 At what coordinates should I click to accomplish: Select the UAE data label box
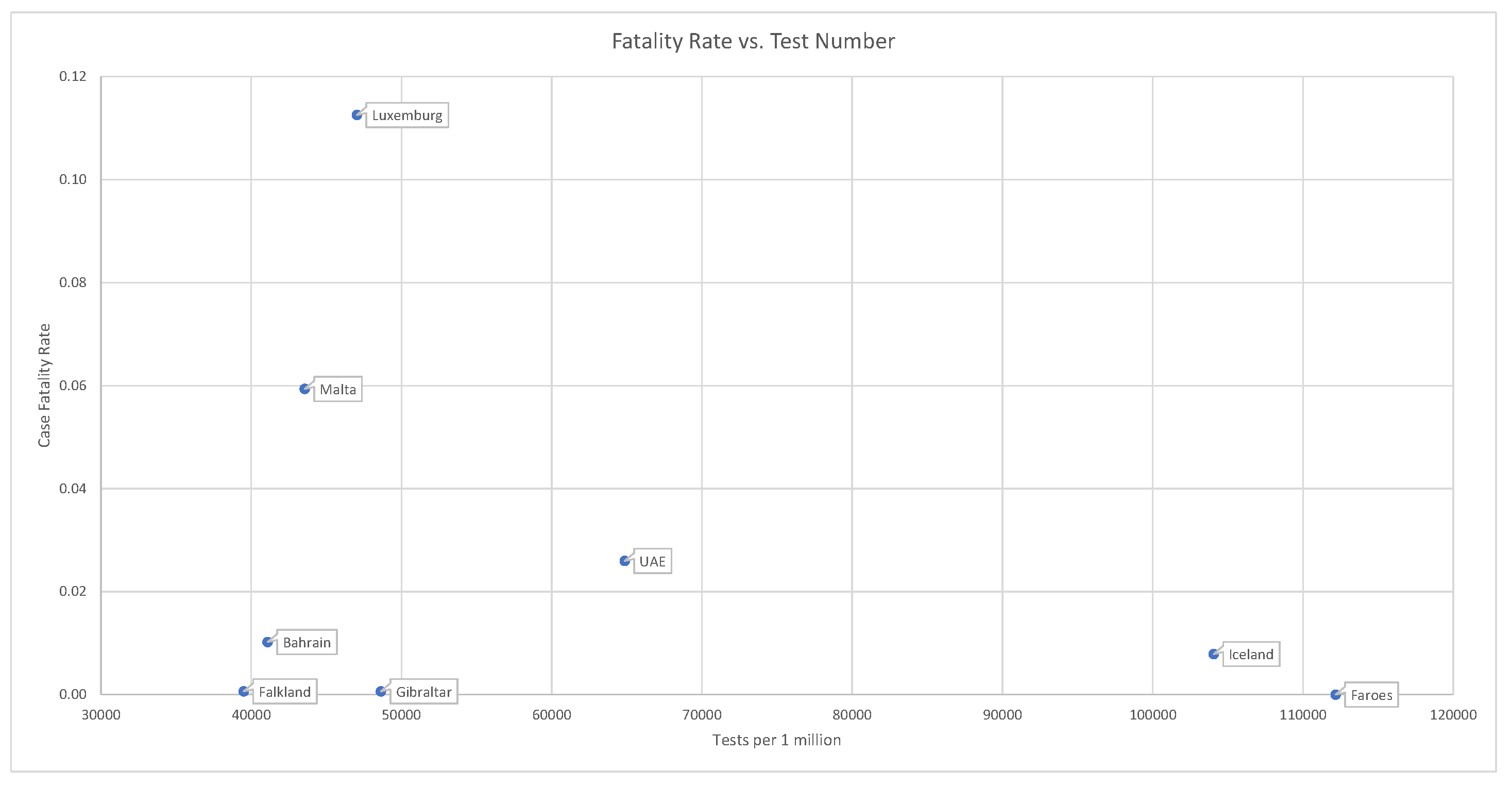click(652, 562)
